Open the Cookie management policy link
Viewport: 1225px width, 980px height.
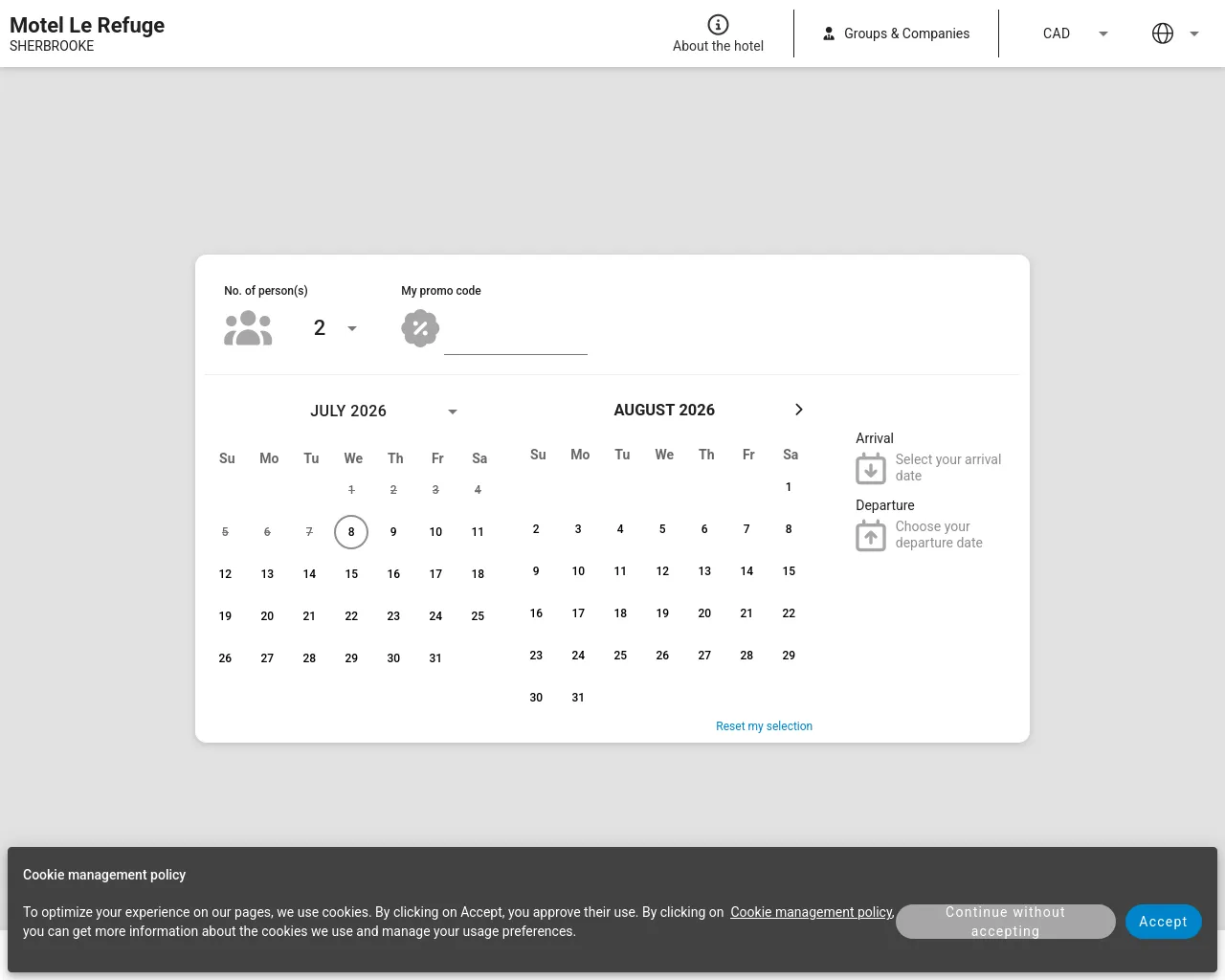click(812, 912)
